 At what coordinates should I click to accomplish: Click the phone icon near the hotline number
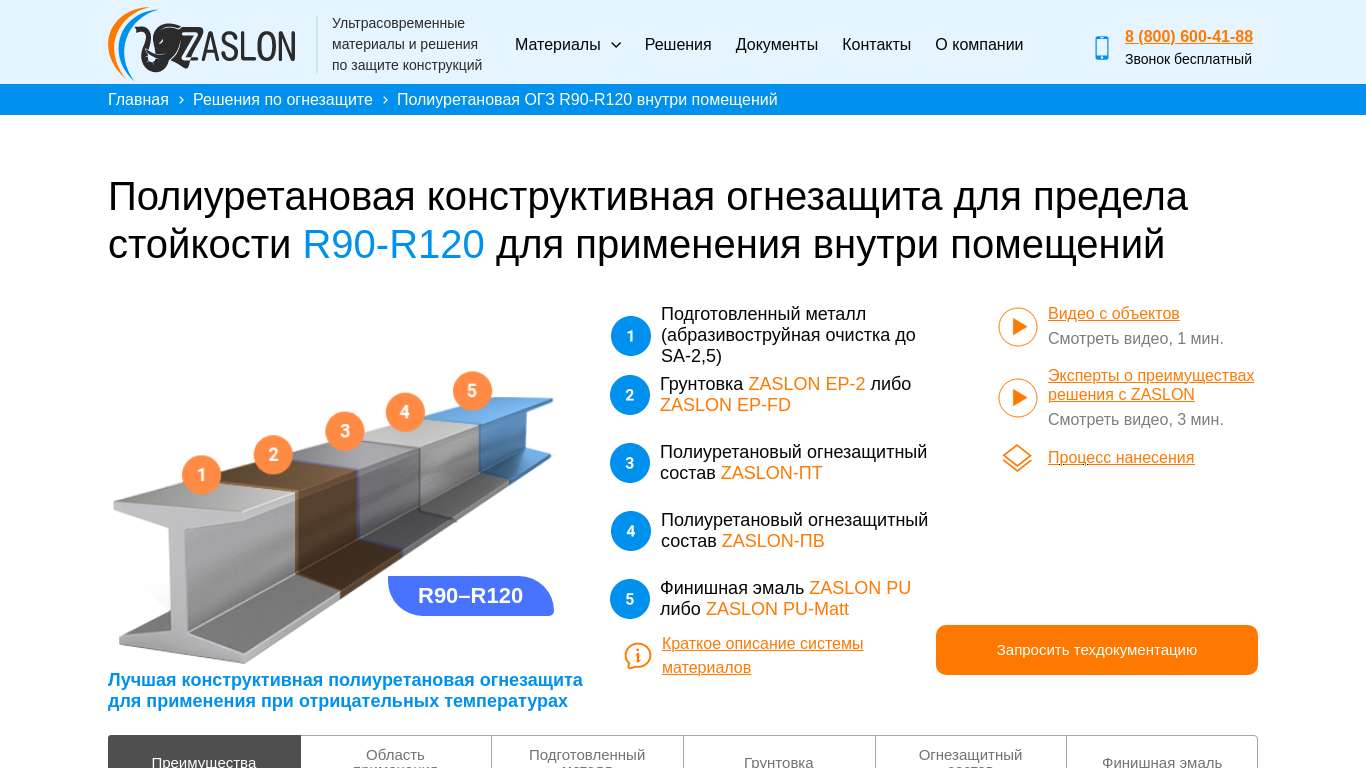[1101, 47]
